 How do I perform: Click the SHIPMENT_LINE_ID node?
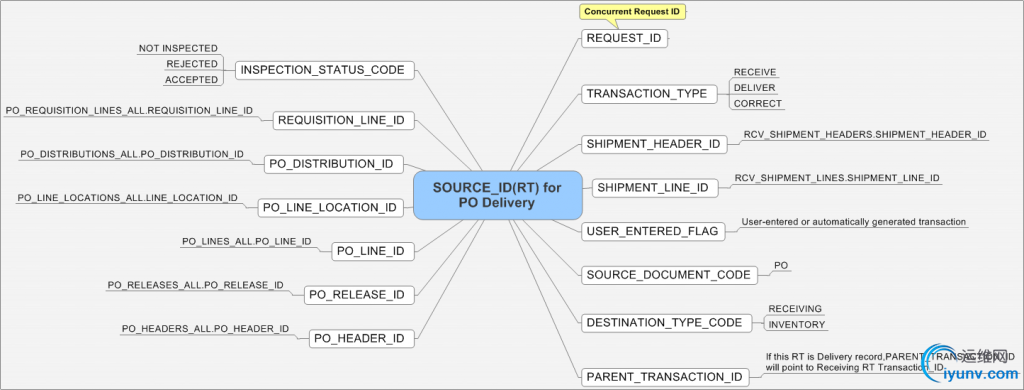654,188
